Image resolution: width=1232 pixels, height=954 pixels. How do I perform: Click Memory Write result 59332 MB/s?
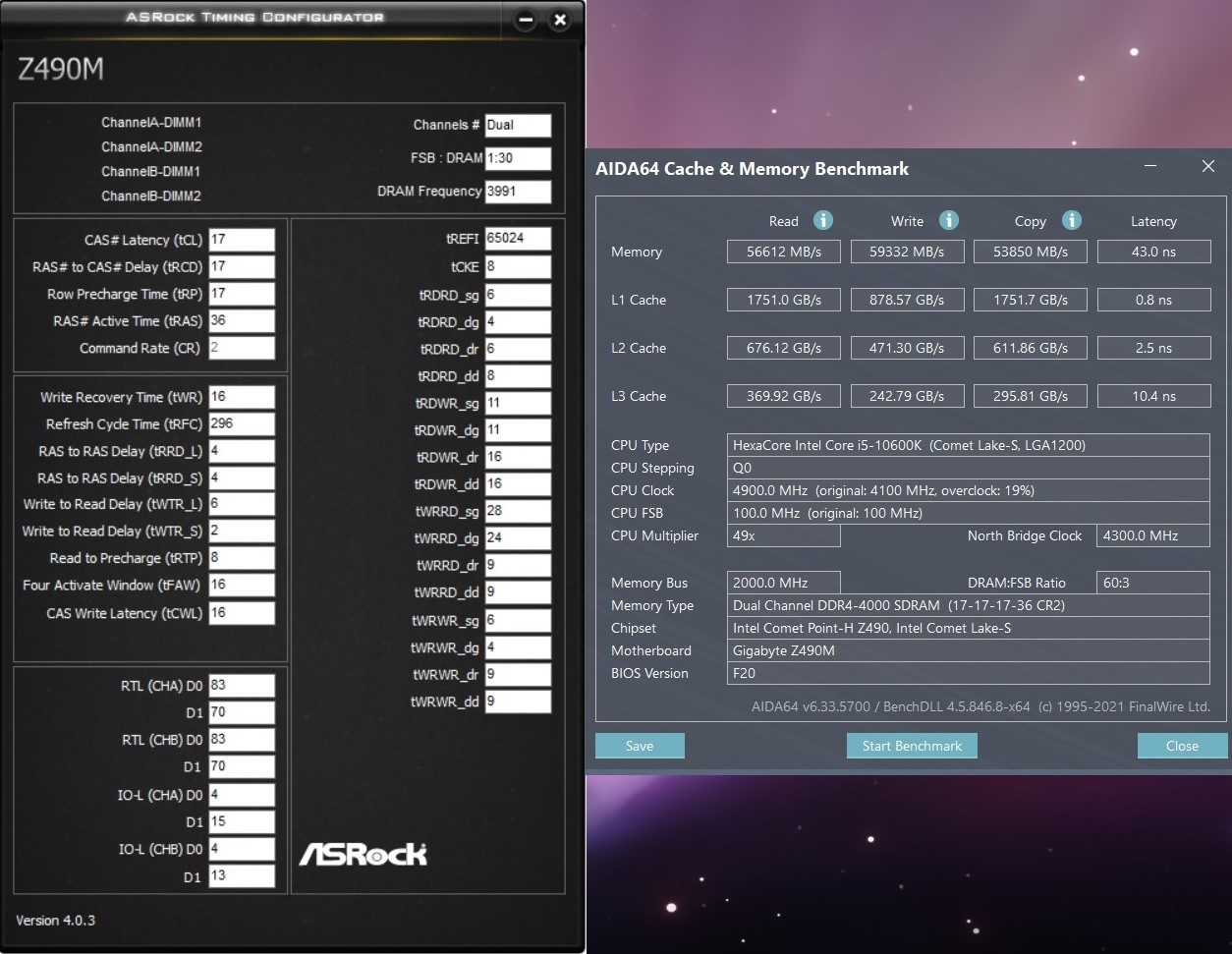pos(907,252)
